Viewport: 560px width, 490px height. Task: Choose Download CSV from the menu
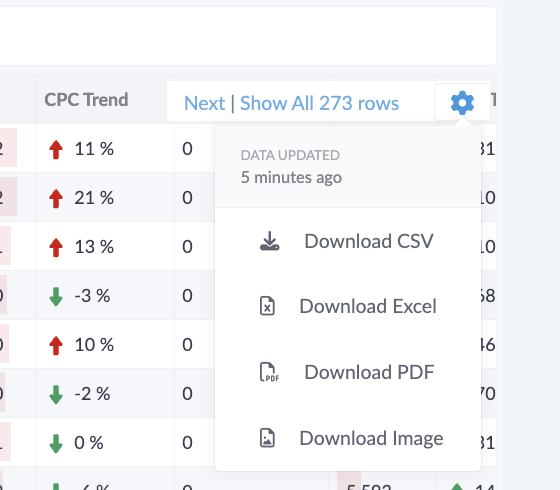(348, 241)
